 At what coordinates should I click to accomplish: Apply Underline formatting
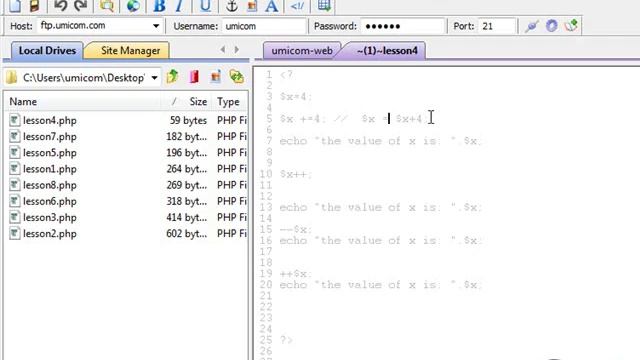(x=205, y=5)
